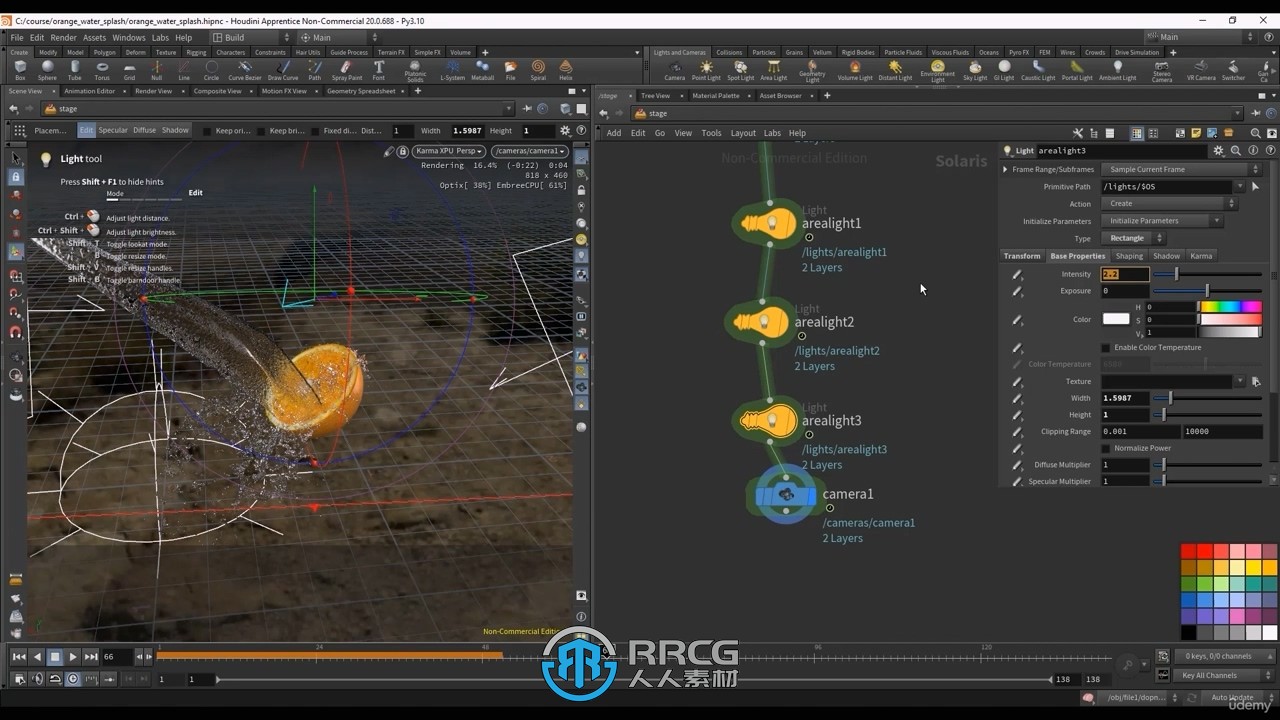Image resolution: width=1280 pixels, height=720 pixels.
Task: Open network editor find magnifier
Action: point(1256,133)
